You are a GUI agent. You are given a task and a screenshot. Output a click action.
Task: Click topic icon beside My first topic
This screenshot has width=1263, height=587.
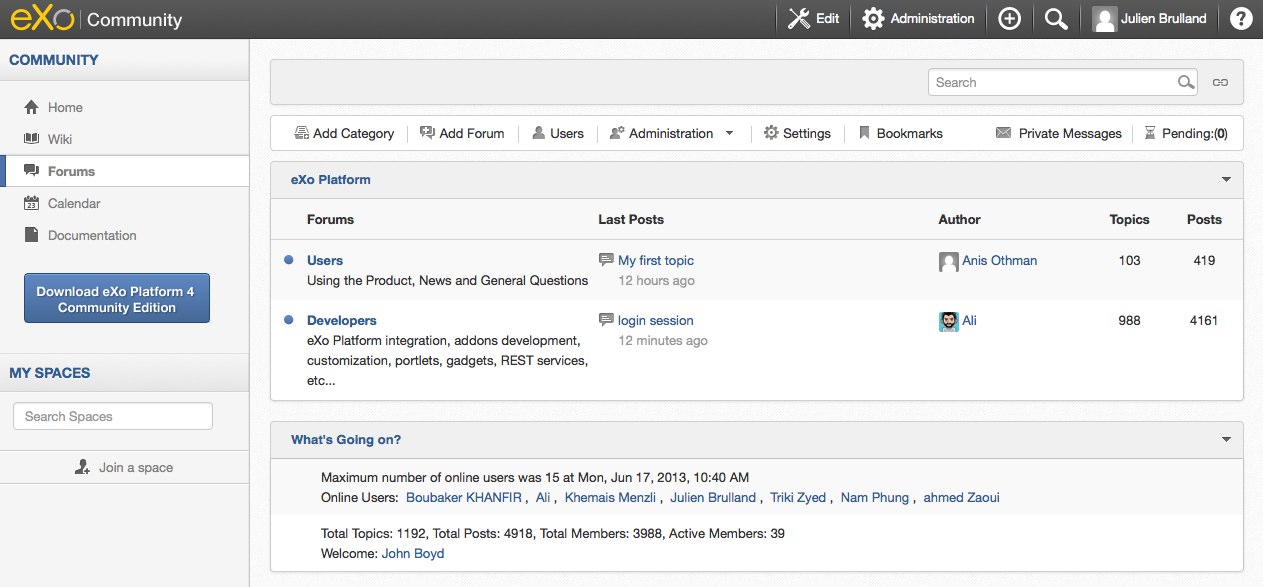606,260
